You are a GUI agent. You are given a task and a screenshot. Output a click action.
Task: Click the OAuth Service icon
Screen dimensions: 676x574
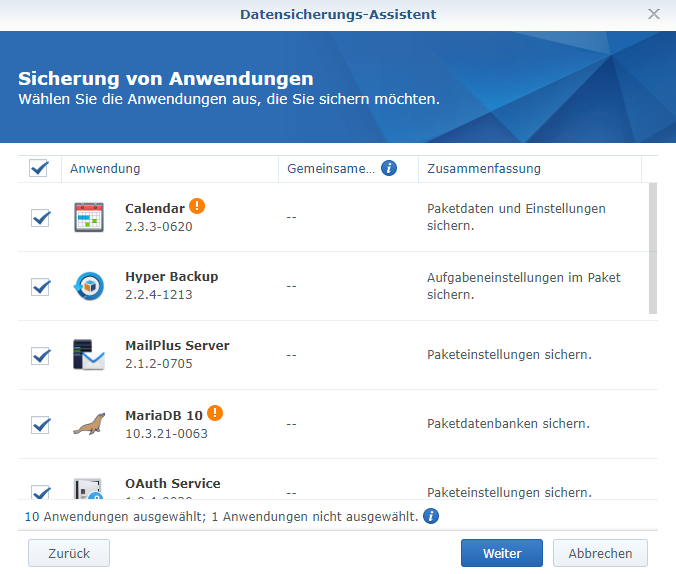(89, 490)
